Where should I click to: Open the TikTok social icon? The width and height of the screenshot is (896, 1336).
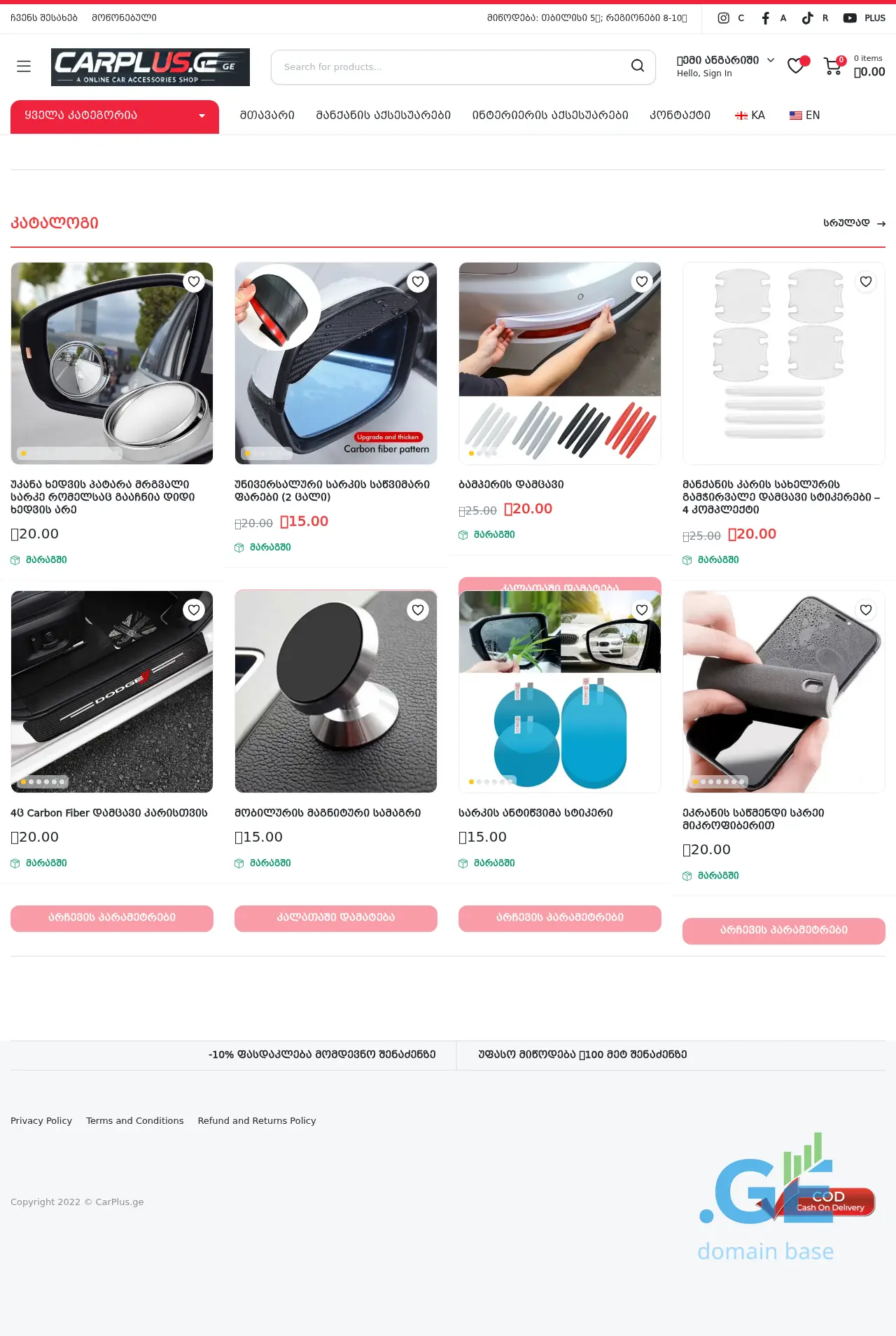pos(807,18)
